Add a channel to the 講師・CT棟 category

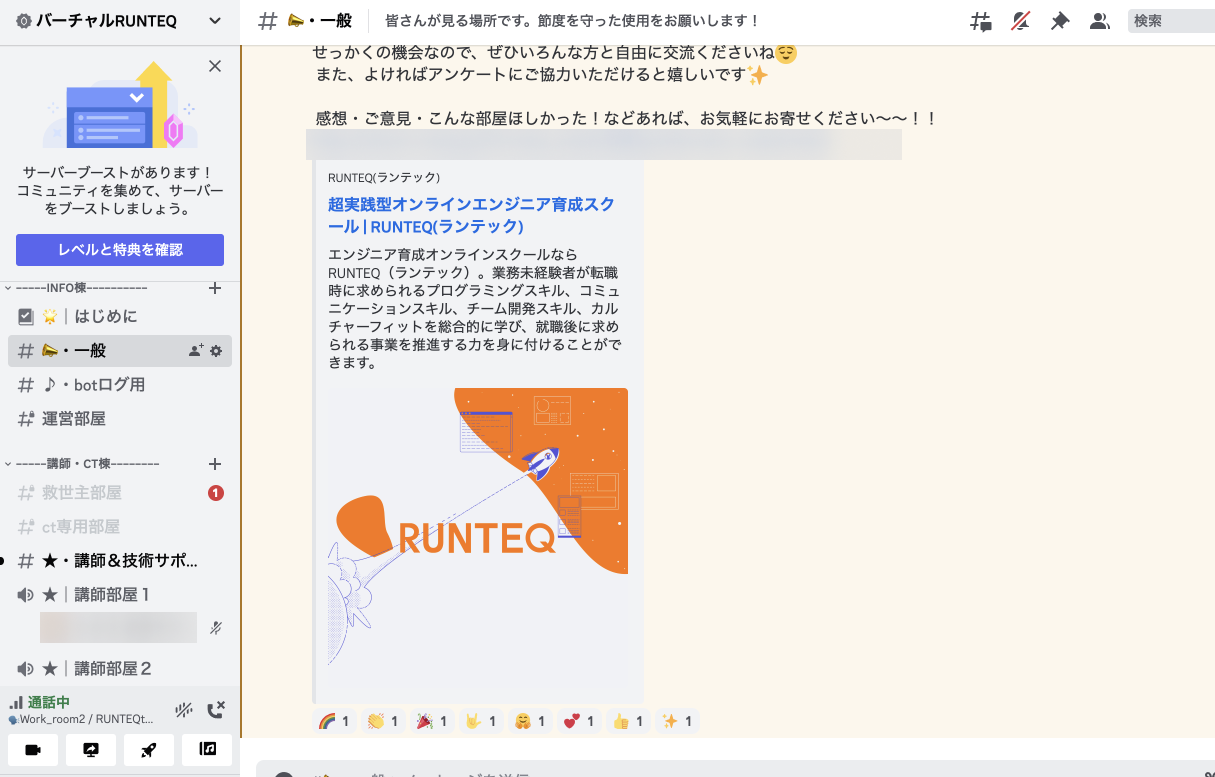[x=214, y=464]
